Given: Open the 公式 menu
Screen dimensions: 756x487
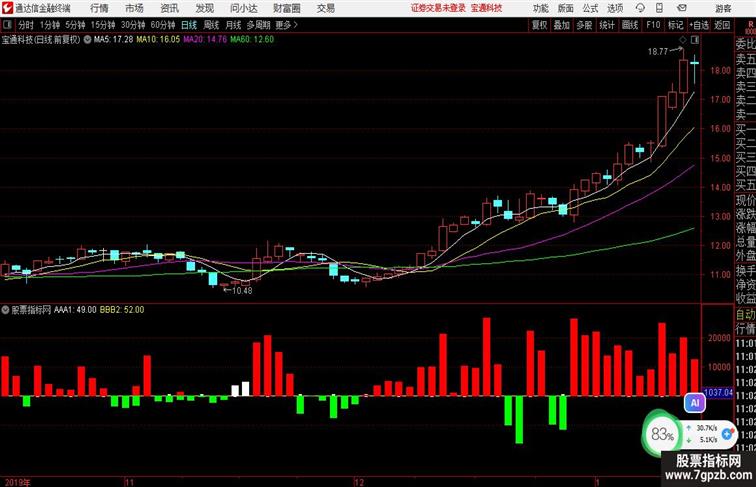Looking at the screenshot, I should click(590, 8).
